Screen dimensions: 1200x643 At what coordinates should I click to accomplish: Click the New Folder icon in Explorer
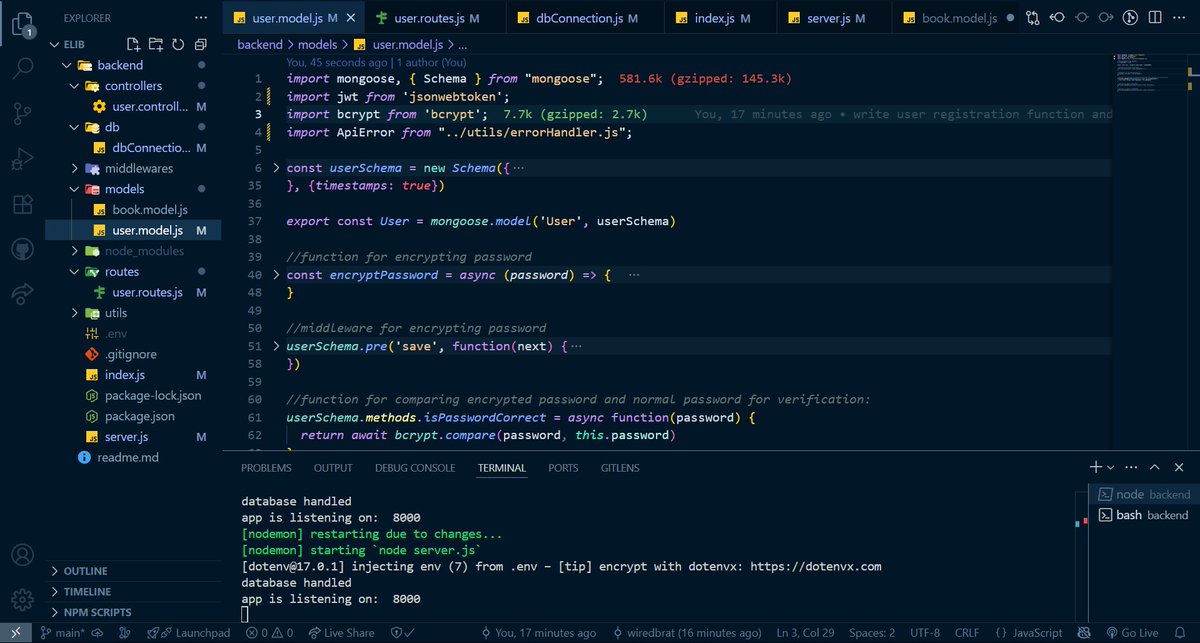pyautogui.click(x=156, y=44)
